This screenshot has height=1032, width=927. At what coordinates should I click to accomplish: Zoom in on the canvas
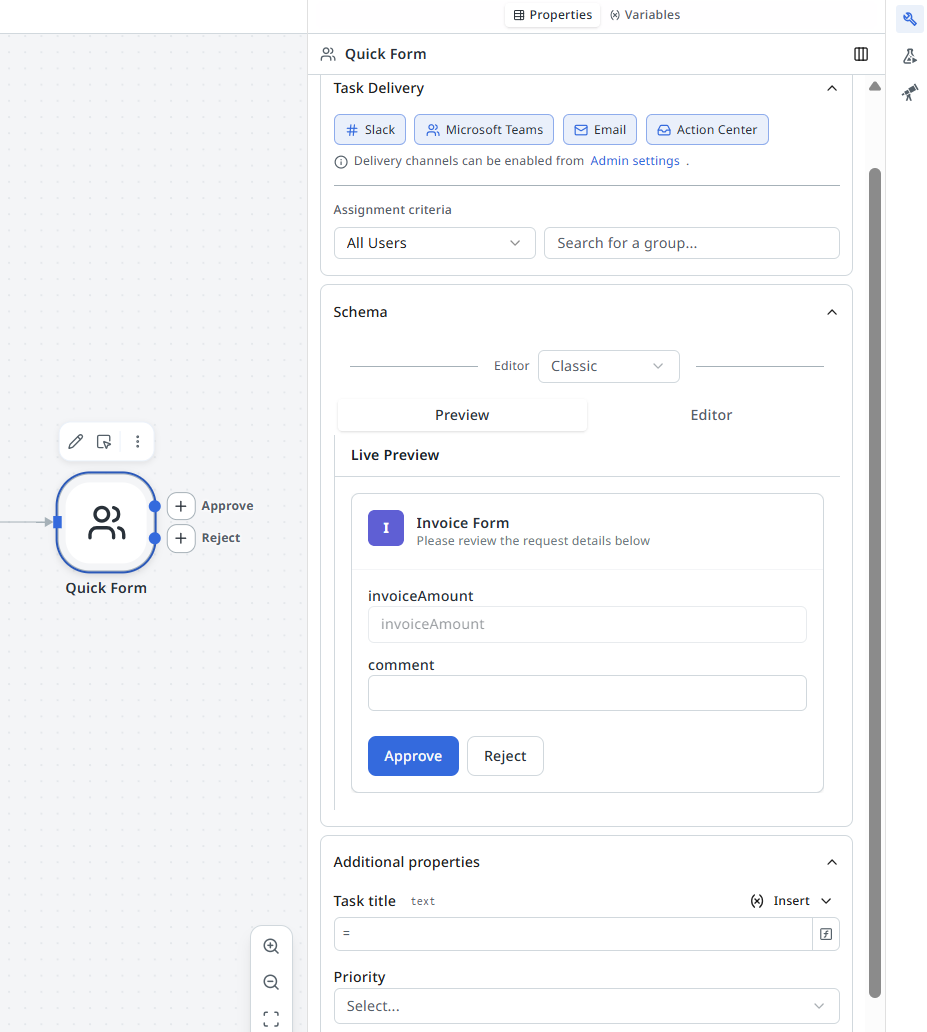(x=271, y=946)
